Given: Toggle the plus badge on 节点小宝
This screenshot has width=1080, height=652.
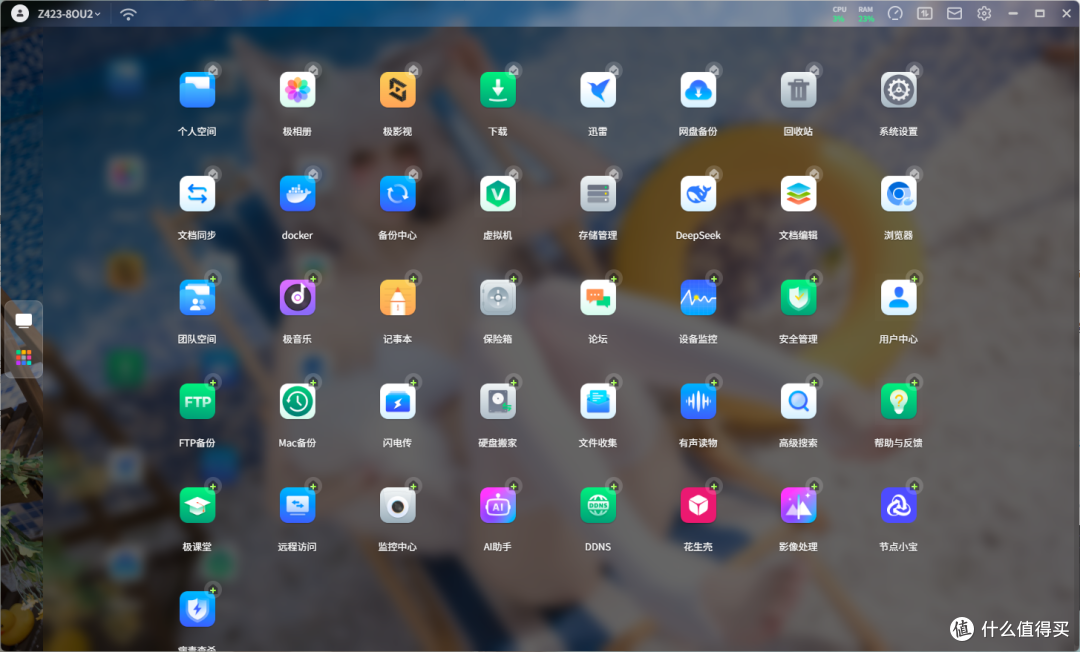Looking at the screenshot, I should pos(915,487).
